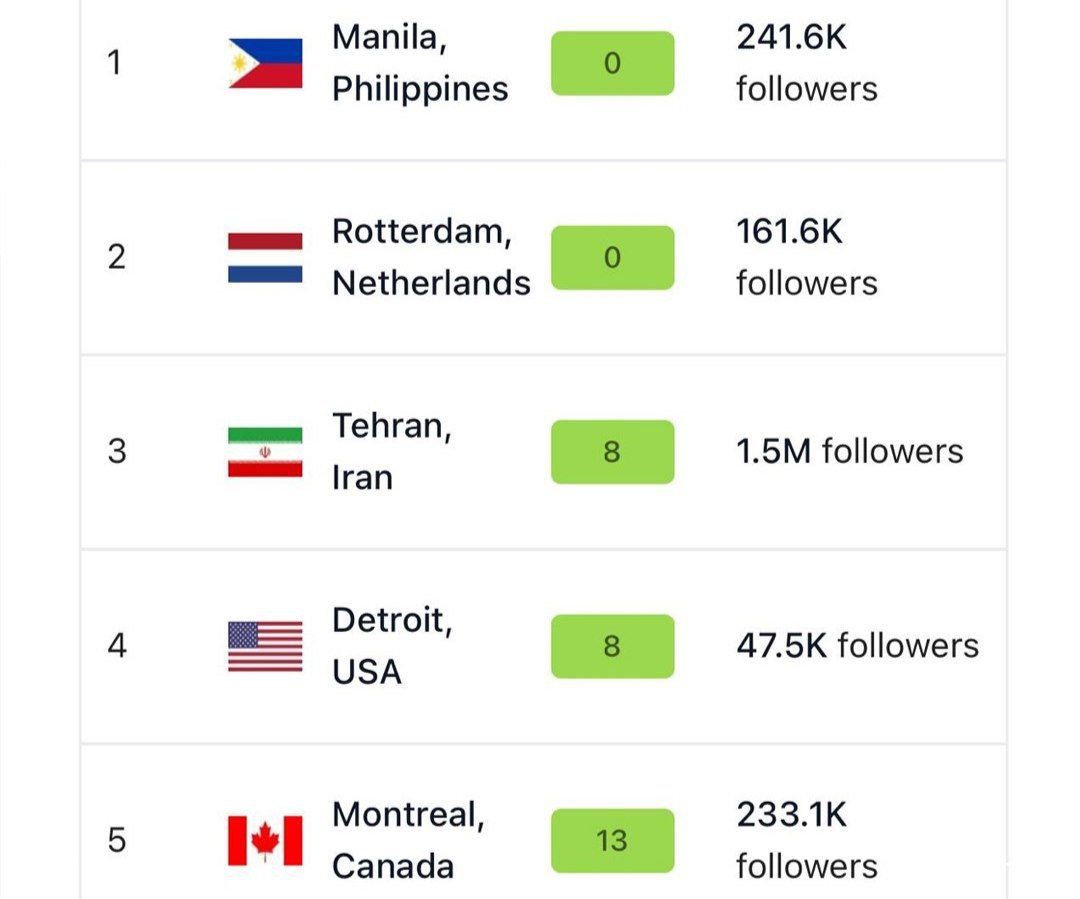Select rank number 5 in the list
Screen dimensions: 1080x899
click(117, 840)
